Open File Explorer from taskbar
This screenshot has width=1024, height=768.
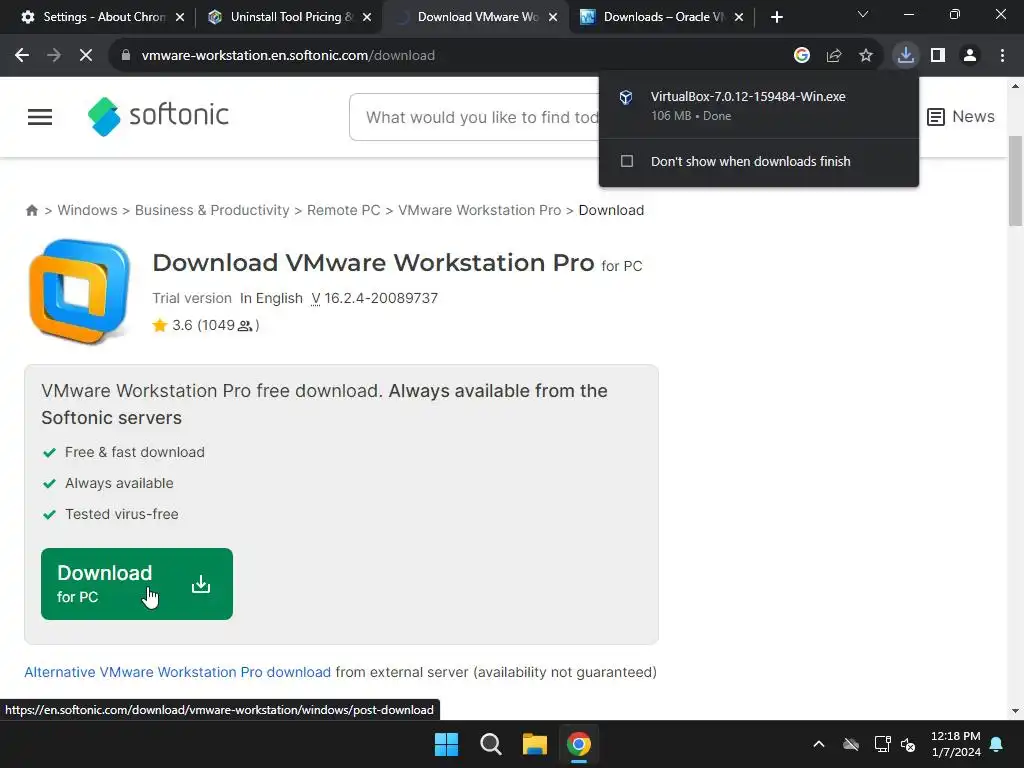pos(535,744)
